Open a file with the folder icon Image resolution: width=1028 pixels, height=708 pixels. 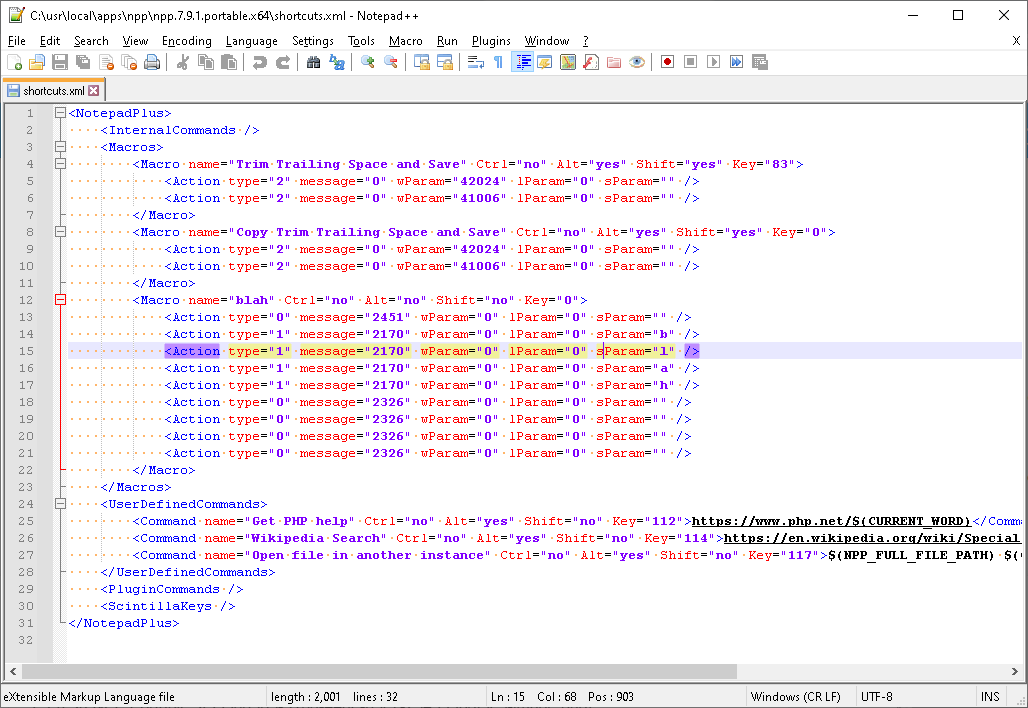37,62
